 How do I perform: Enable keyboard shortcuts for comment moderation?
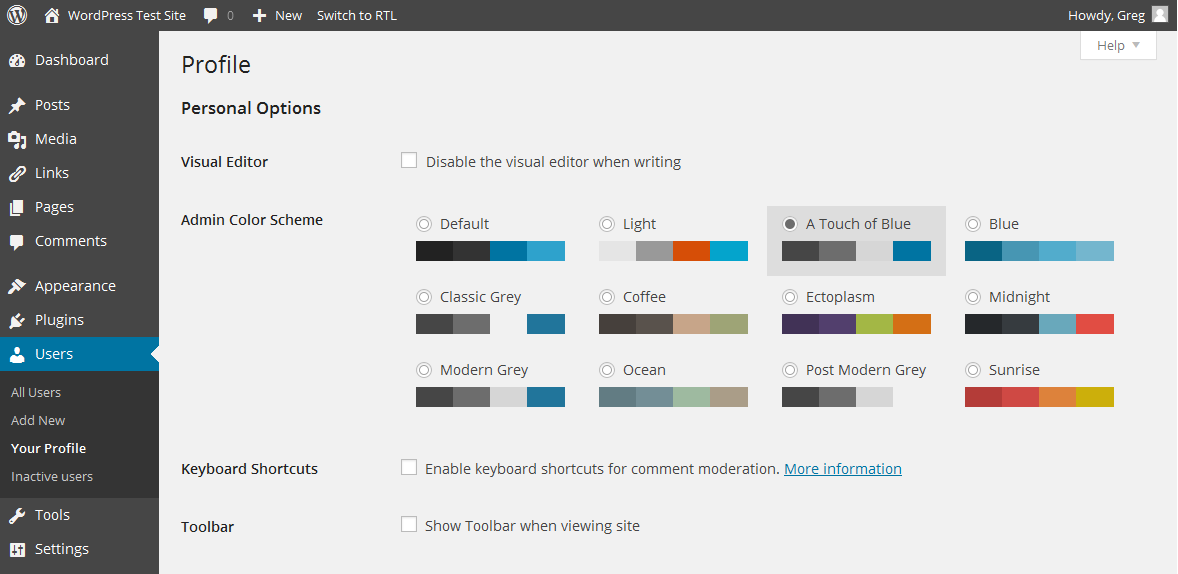click(409, 467)
